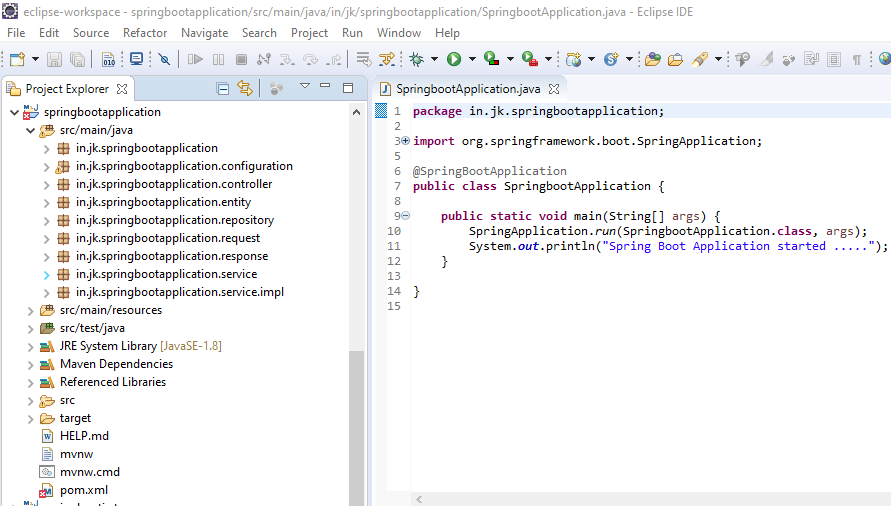
Task: Expand in.jk.springbootapplication.entity package
Action: (47, 203)
